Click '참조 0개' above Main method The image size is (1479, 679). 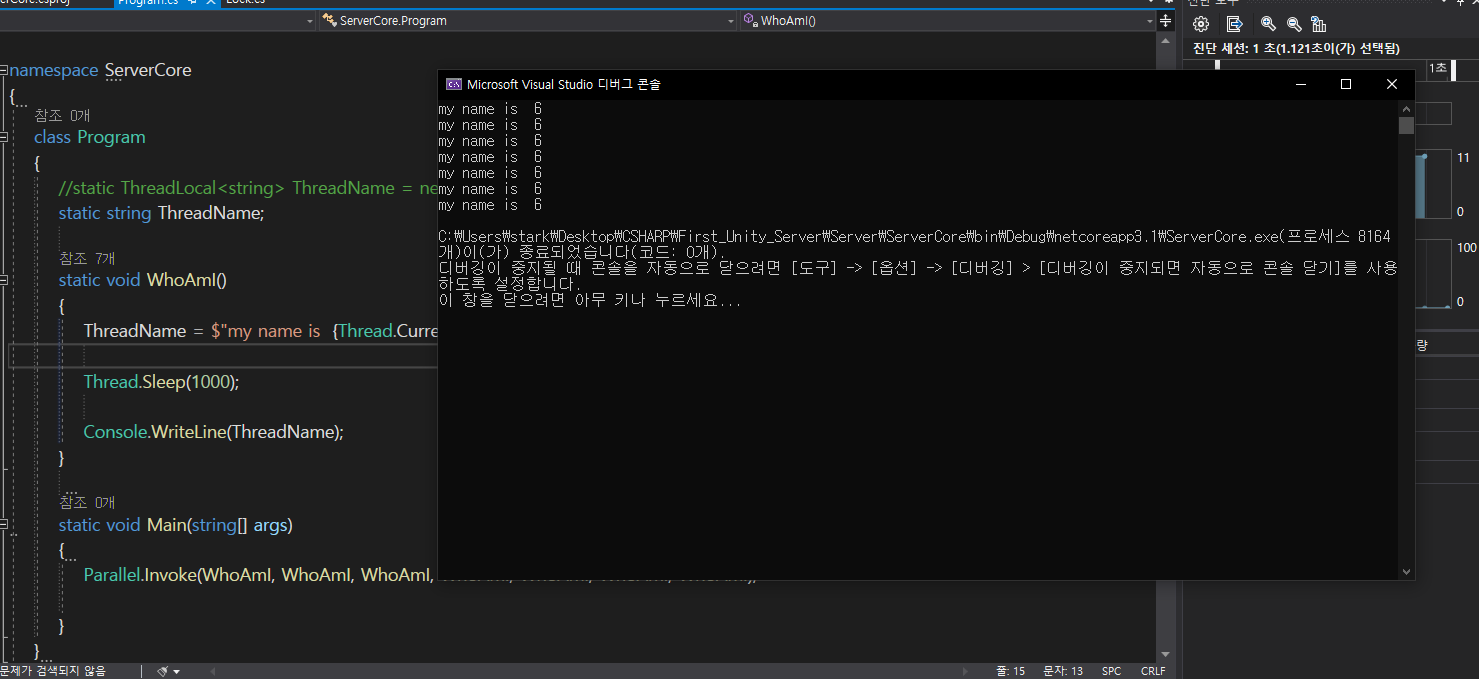pos(87,502)
